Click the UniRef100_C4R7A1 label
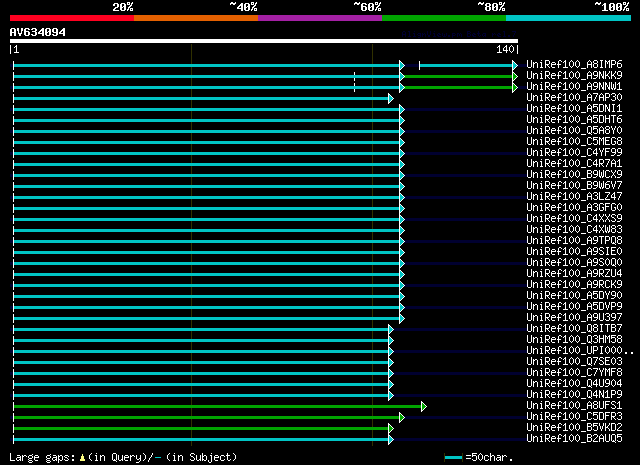This screenshot has height=465, width=640. 574,164
